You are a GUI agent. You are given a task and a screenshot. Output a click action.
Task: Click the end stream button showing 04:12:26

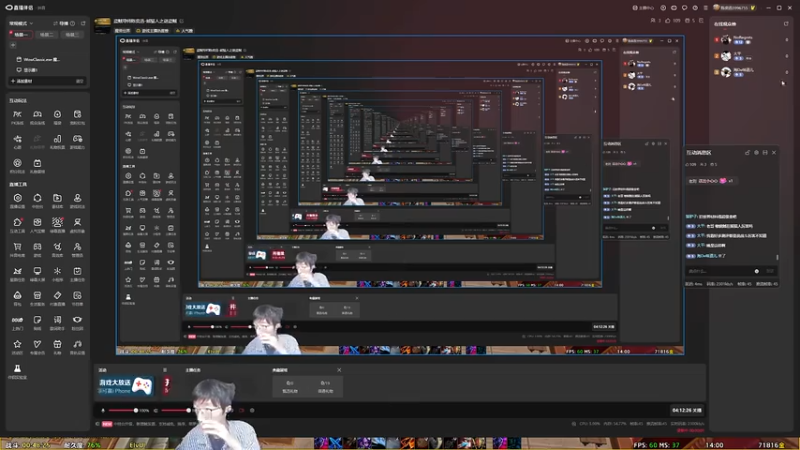pos(687,410)
